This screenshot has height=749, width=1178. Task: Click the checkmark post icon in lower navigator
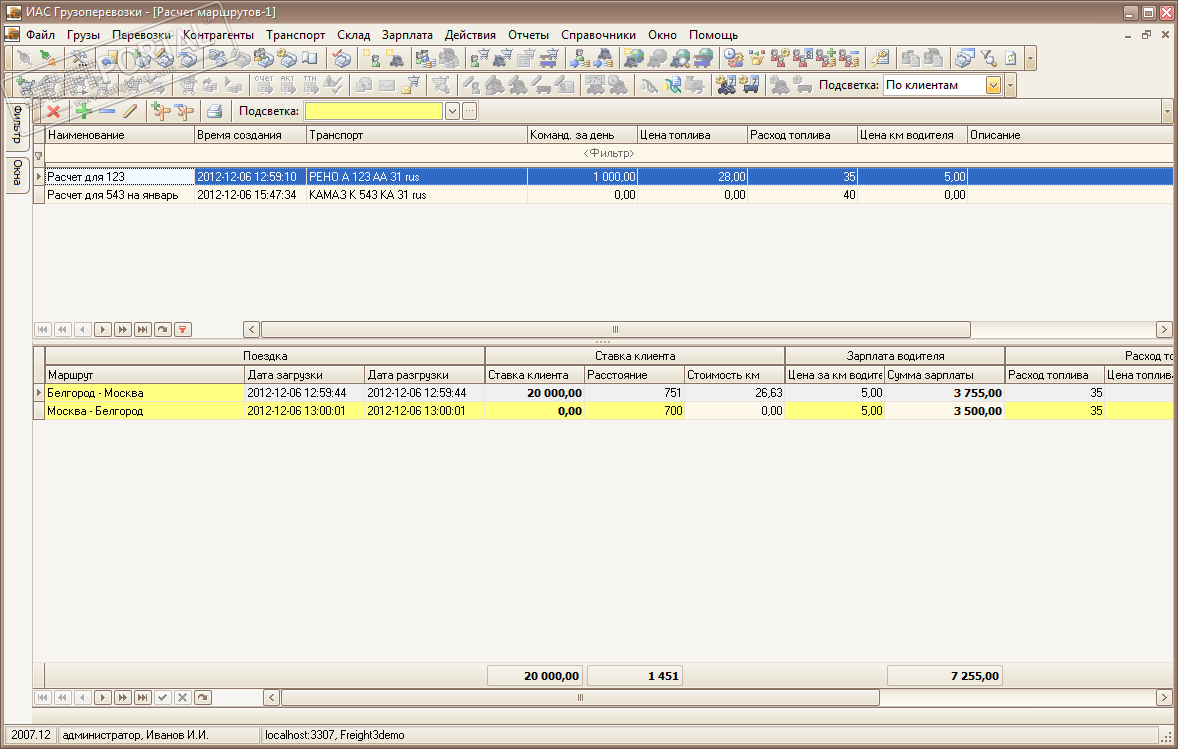click(163, 697)
